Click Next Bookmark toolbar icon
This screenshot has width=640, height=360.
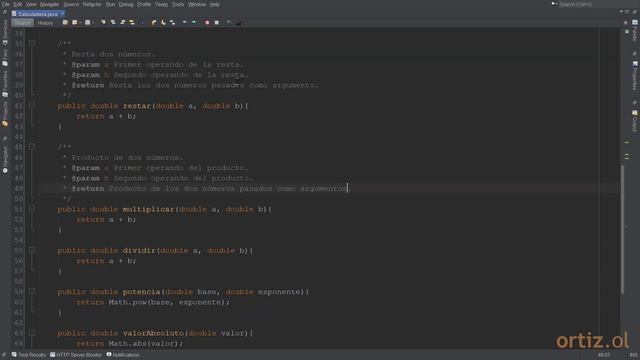(x=163, y=22)
